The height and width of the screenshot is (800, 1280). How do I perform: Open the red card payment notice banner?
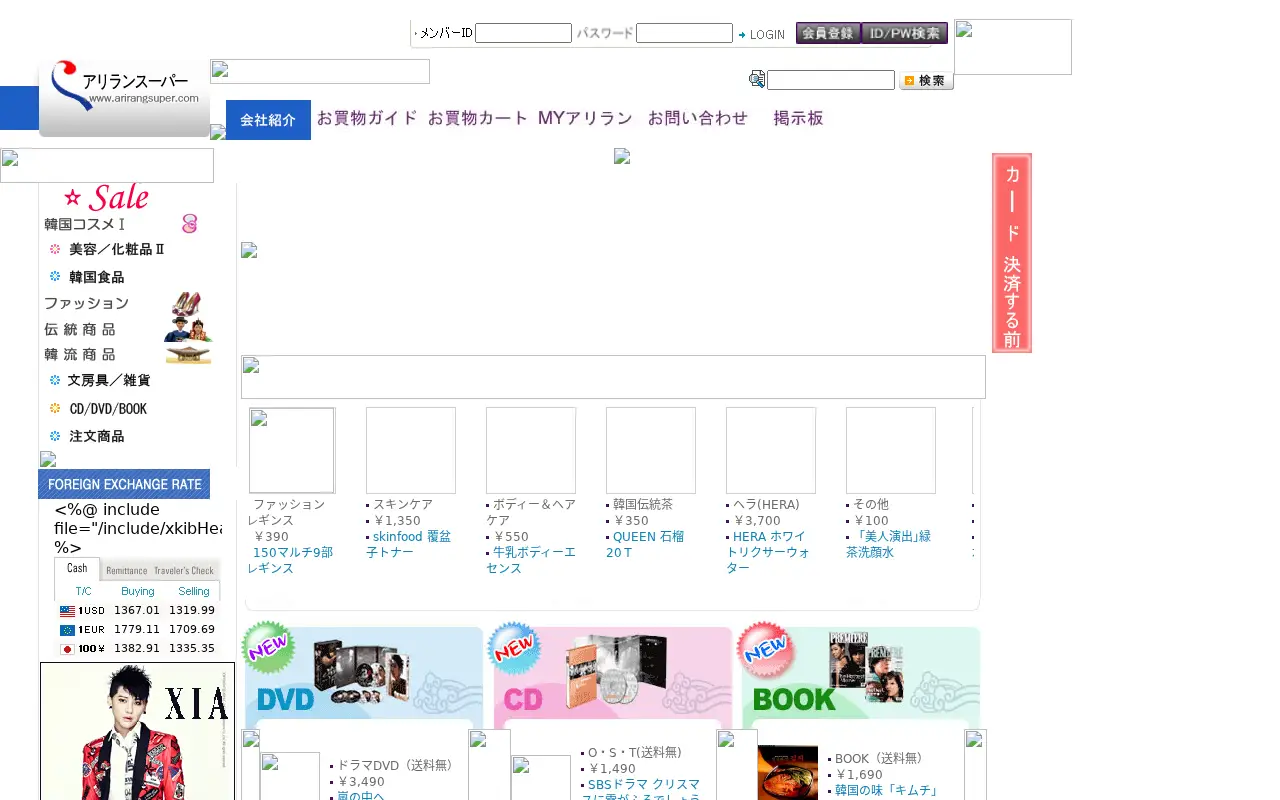tap(1012, 253)
